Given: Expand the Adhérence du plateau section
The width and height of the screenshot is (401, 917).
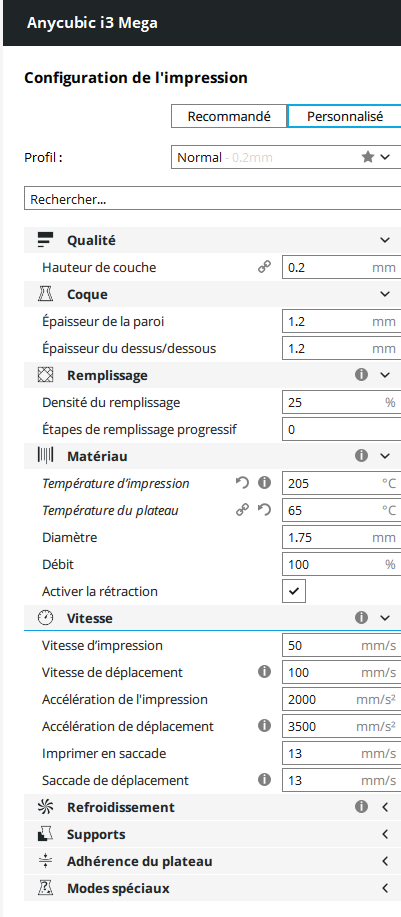Looking at the screenshot, I should tap(212, 861).
